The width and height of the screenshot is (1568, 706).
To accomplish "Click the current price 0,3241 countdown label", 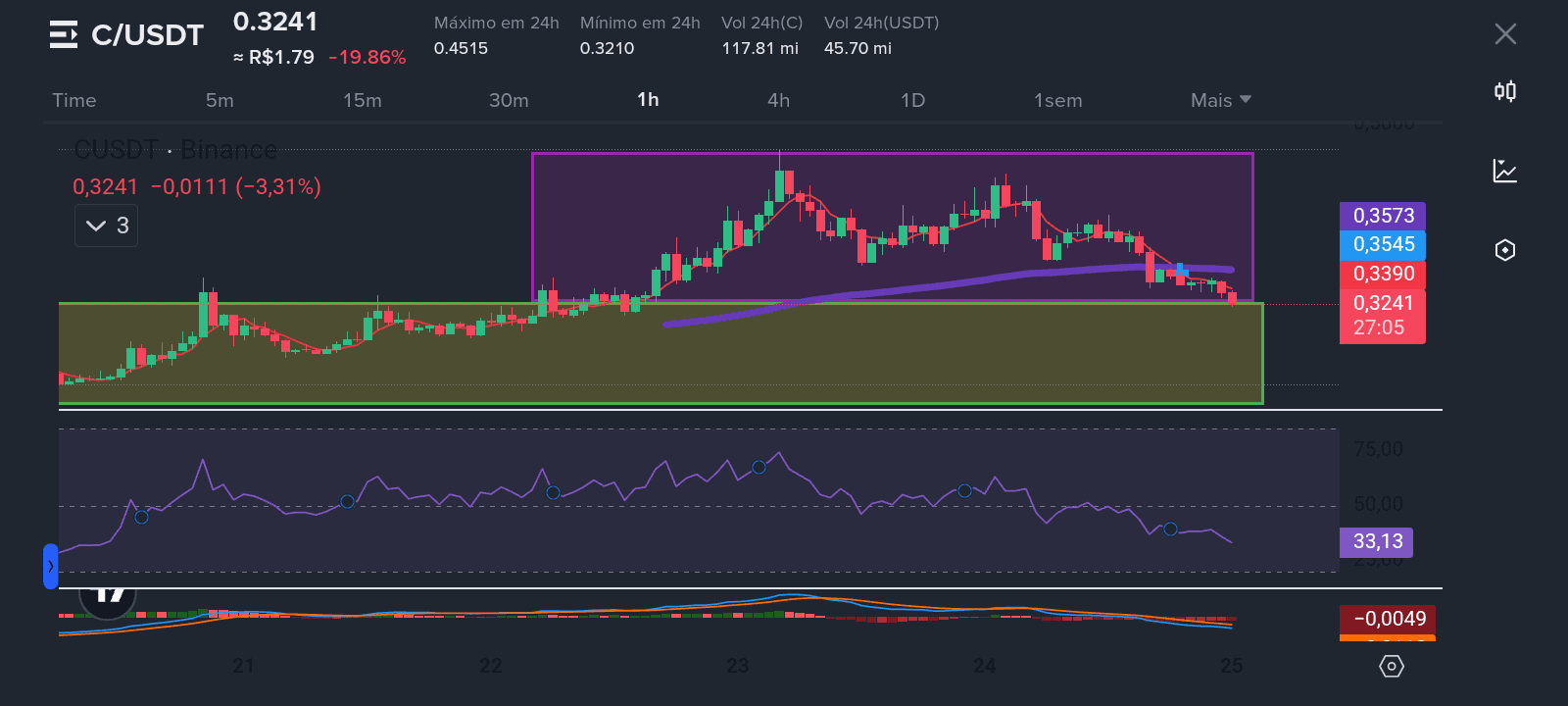I will [1383, 316].
